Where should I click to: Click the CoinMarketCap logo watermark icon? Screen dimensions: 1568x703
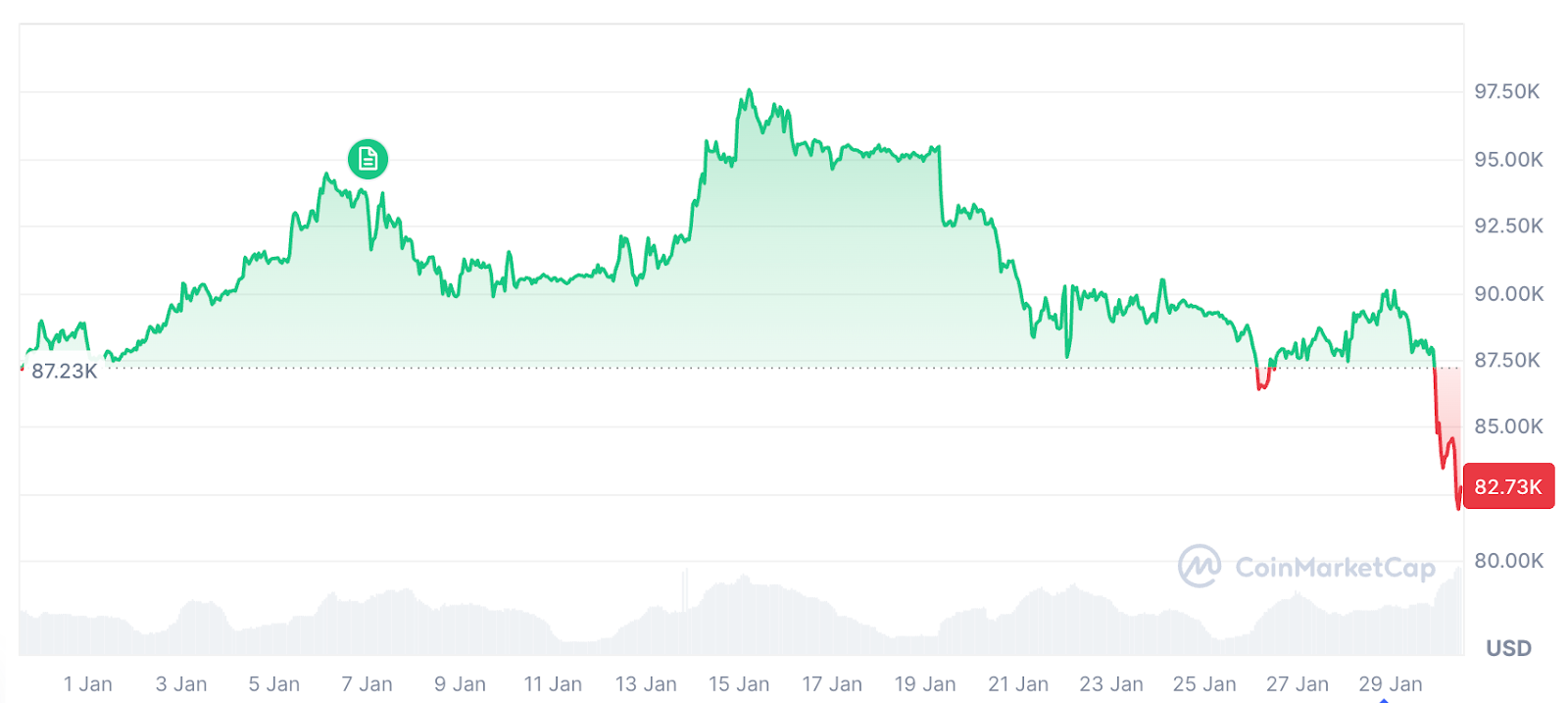click(1199, 567)
